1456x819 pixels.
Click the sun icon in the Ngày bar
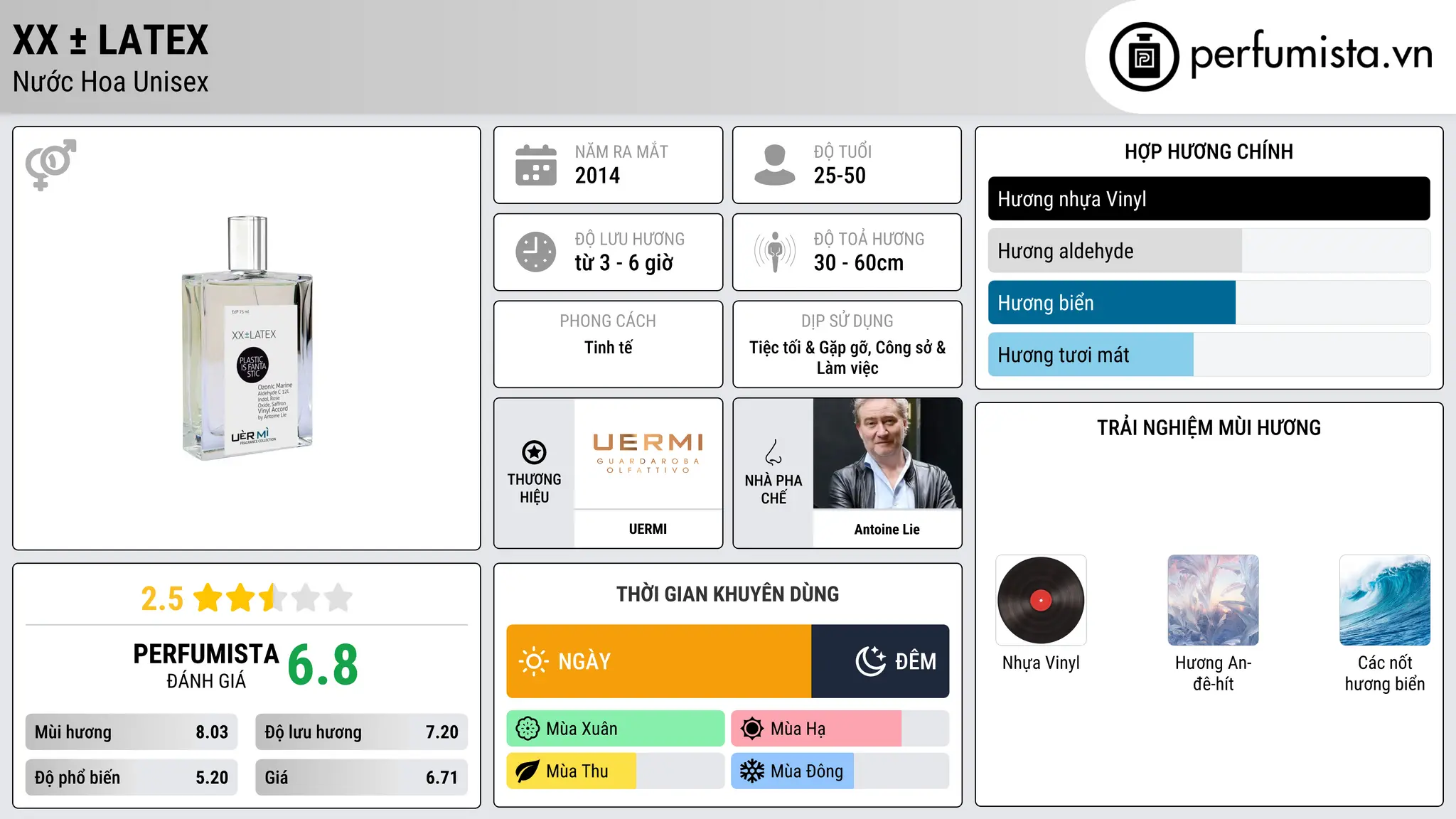[533, 661]
